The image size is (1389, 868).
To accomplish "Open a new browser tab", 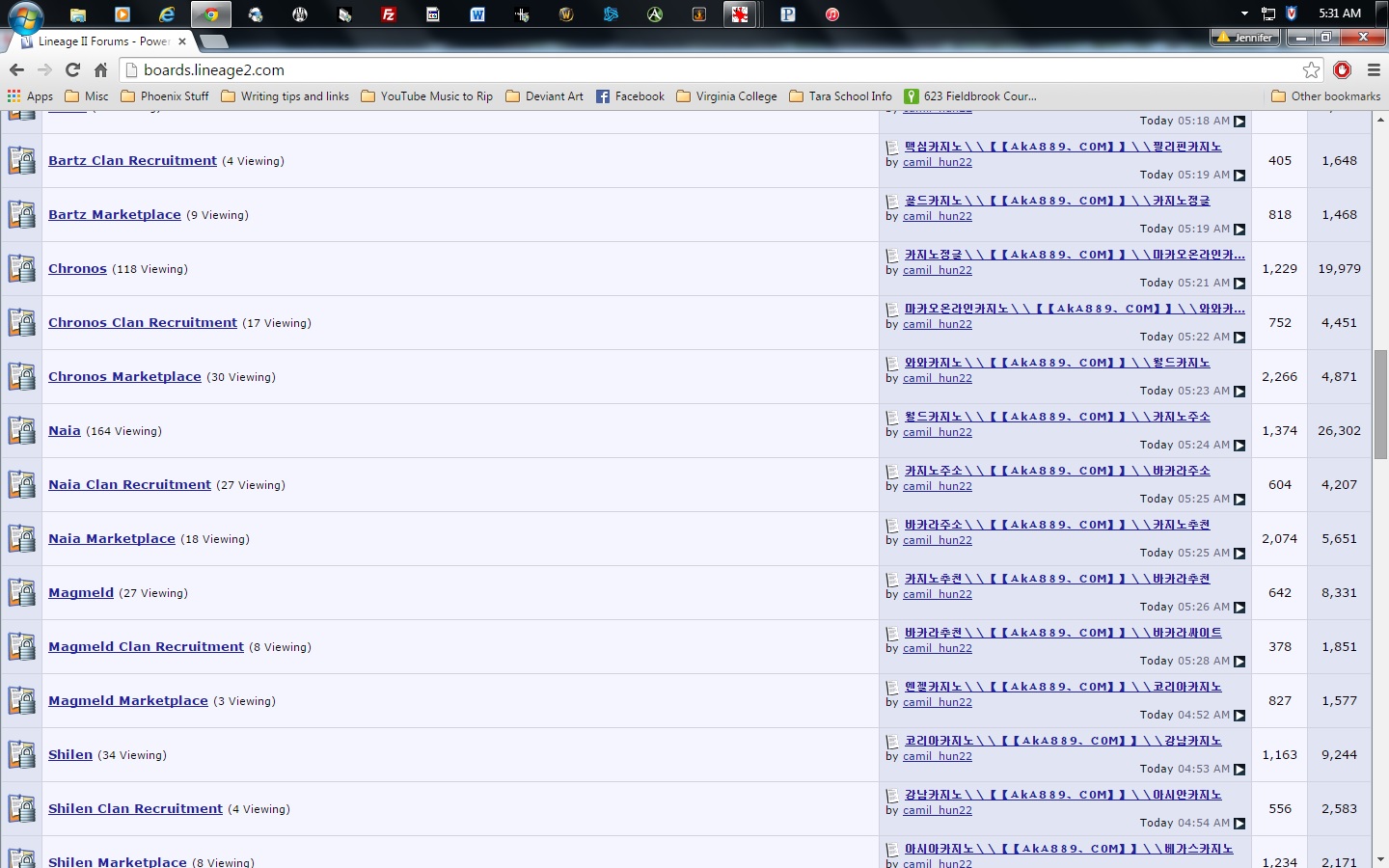I will pyautogui.click(x=213, y=41).
